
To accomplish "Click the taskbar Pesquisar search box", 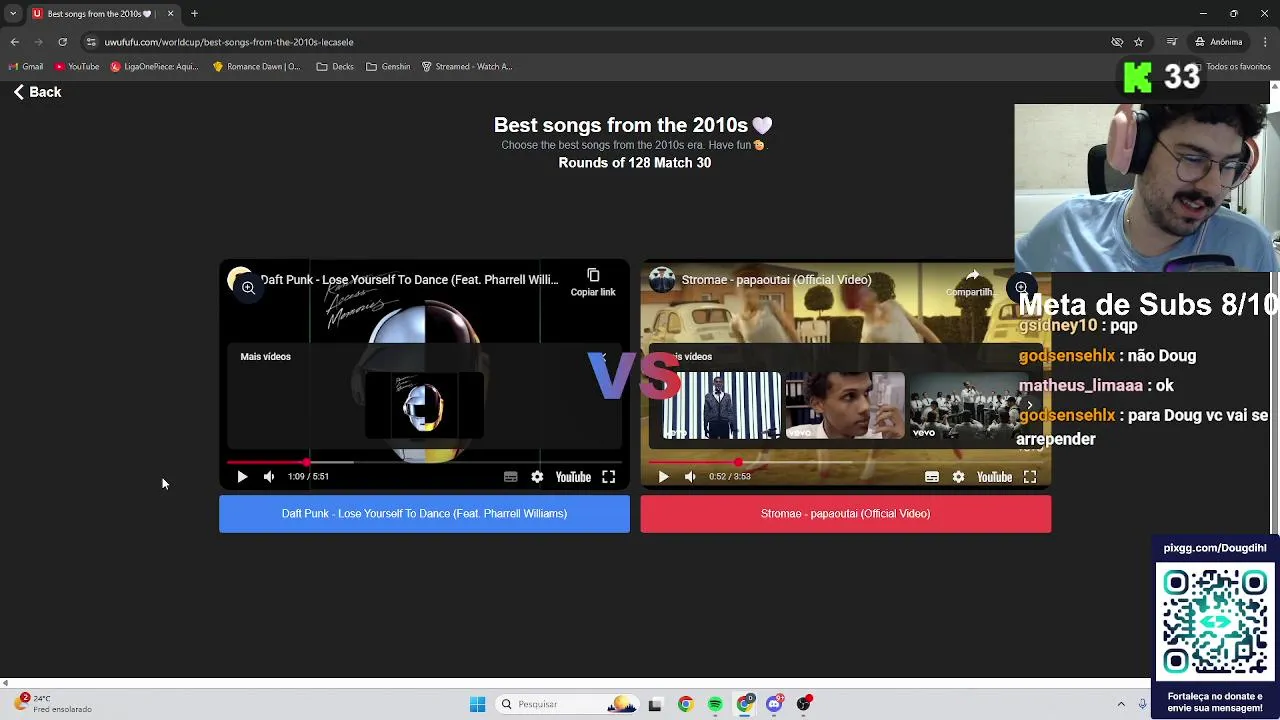I will point(567,704).
